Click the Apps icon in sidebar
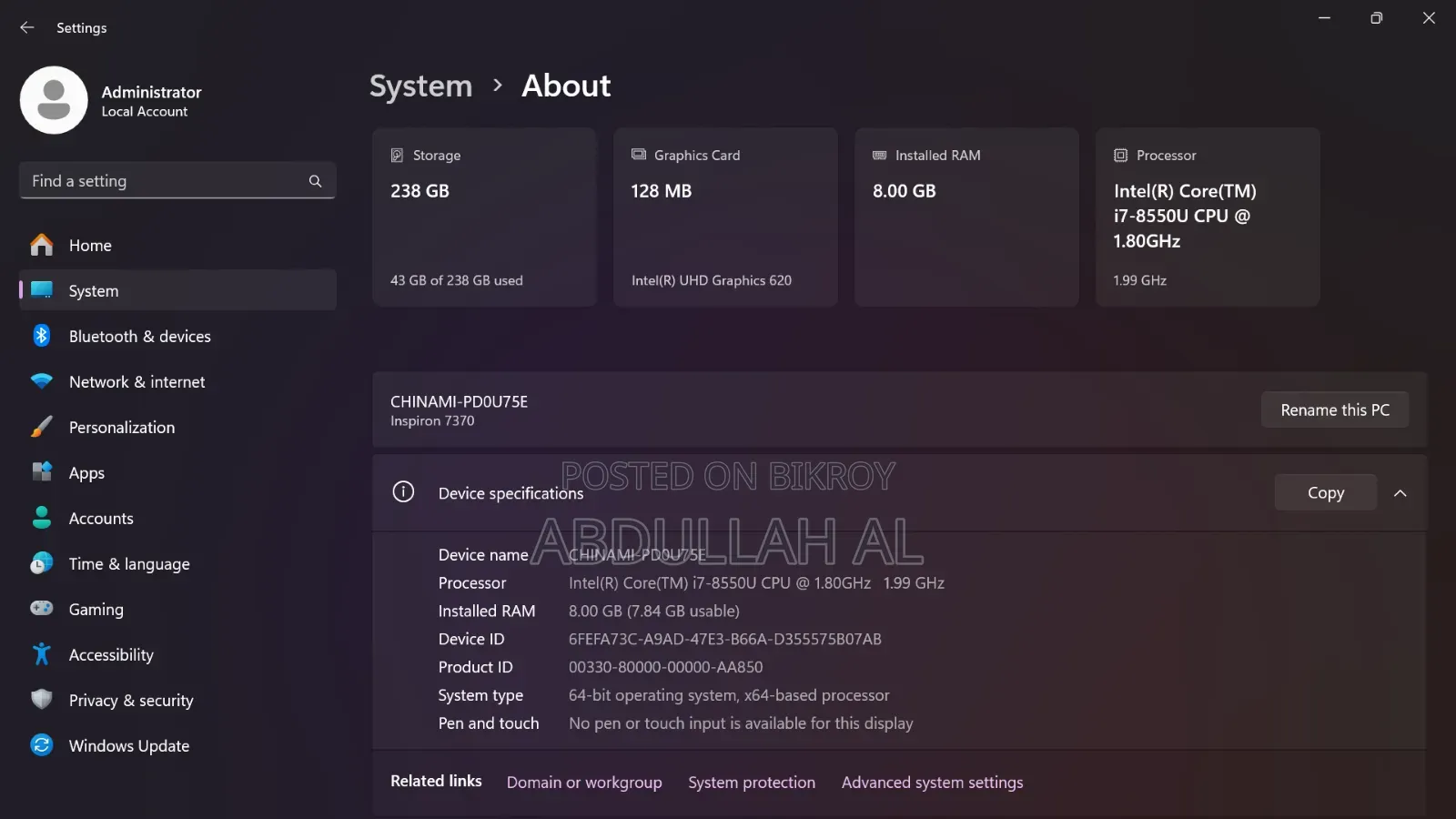Image resolution: width=1456 pixels, height=819 pixels. (42, 472)
